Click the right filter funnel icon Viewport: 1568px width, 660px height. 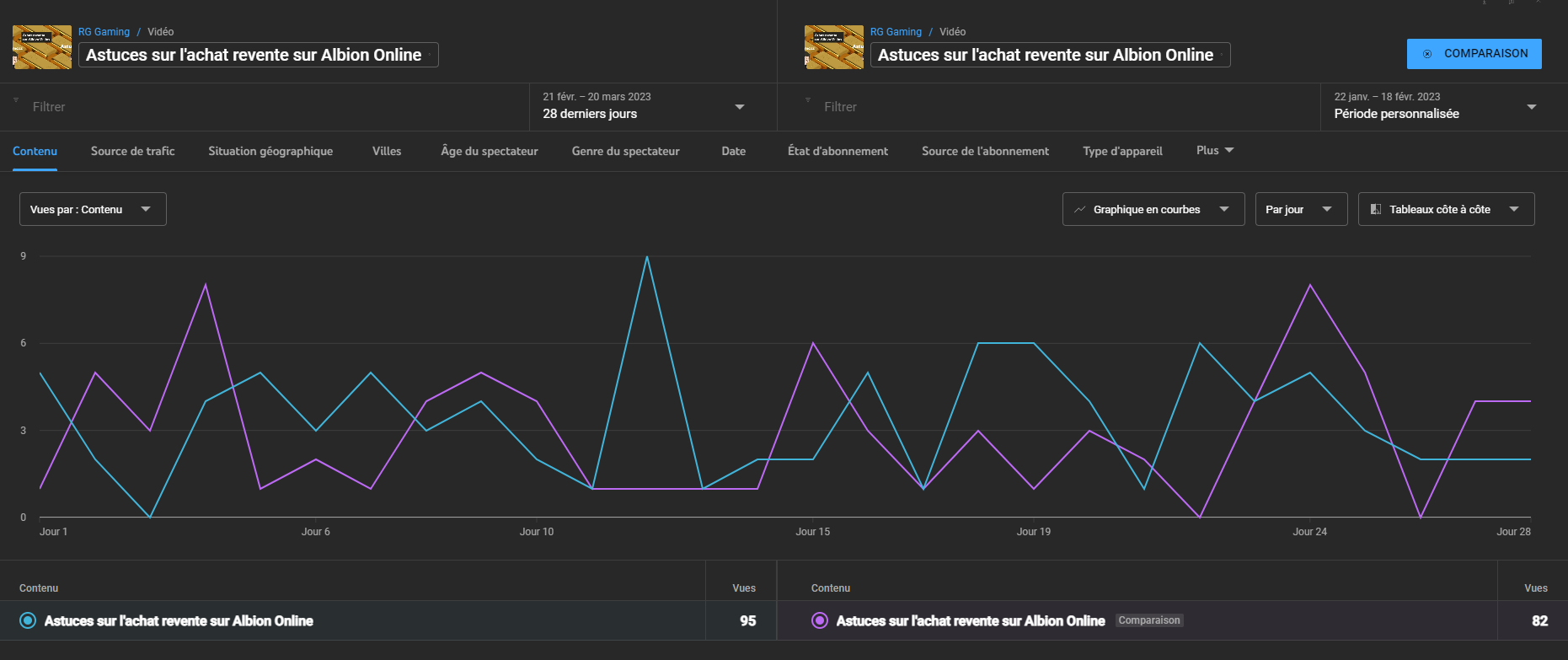click(808, 100)
